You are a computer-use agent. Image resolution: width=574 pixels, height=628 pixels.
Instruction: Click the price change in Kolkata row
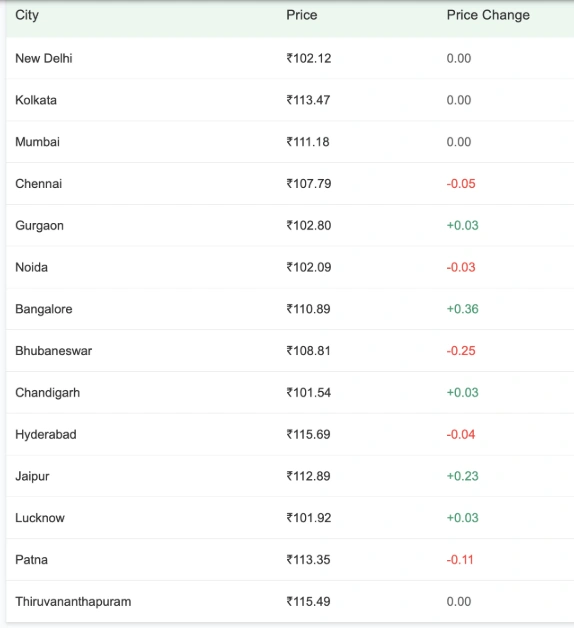(459, 100)
